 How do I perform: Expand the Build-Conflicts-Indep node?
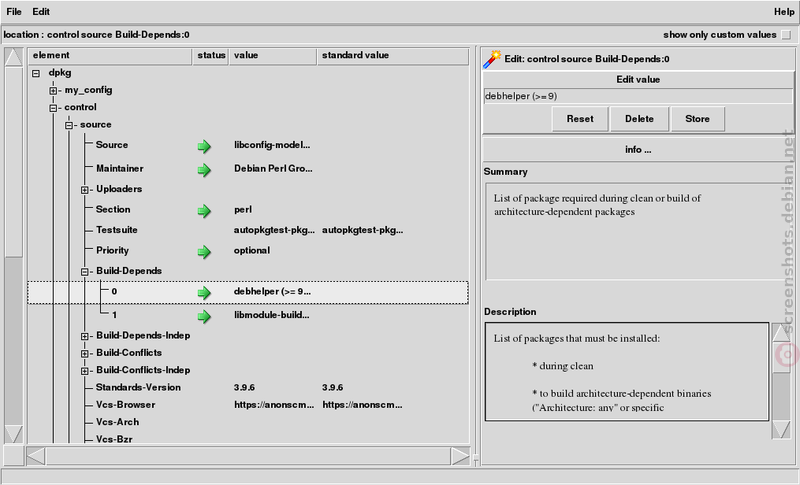(85, 371)
